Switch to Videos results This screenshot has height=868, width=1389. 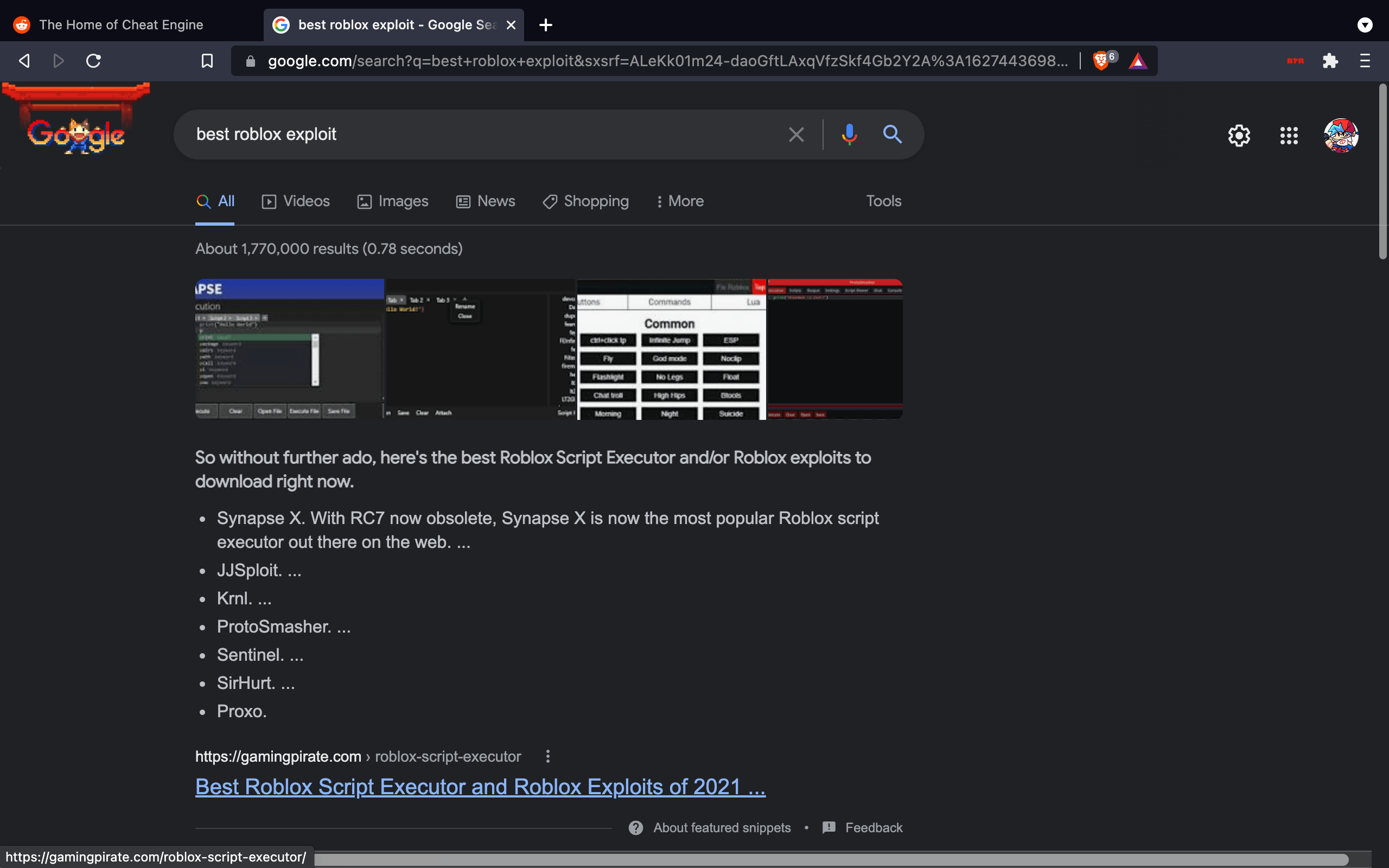[296, 201]
